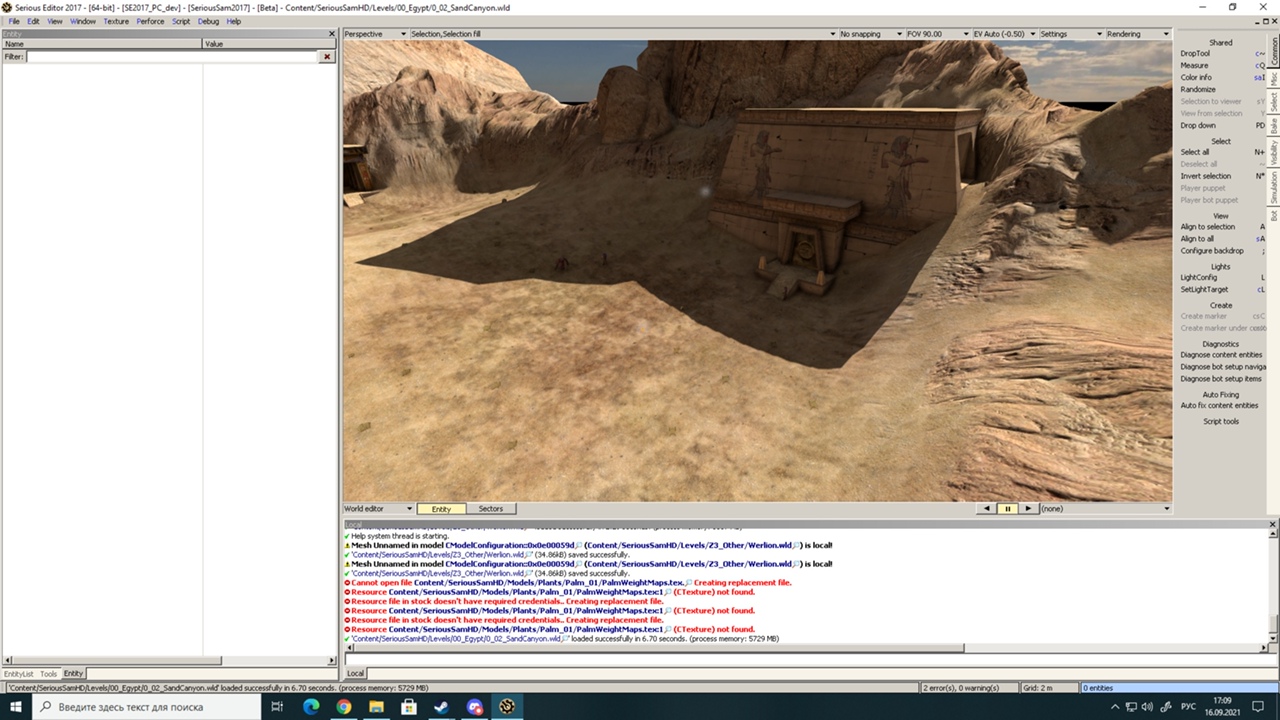Open the Rendering dropdown

pos(1137,34)
